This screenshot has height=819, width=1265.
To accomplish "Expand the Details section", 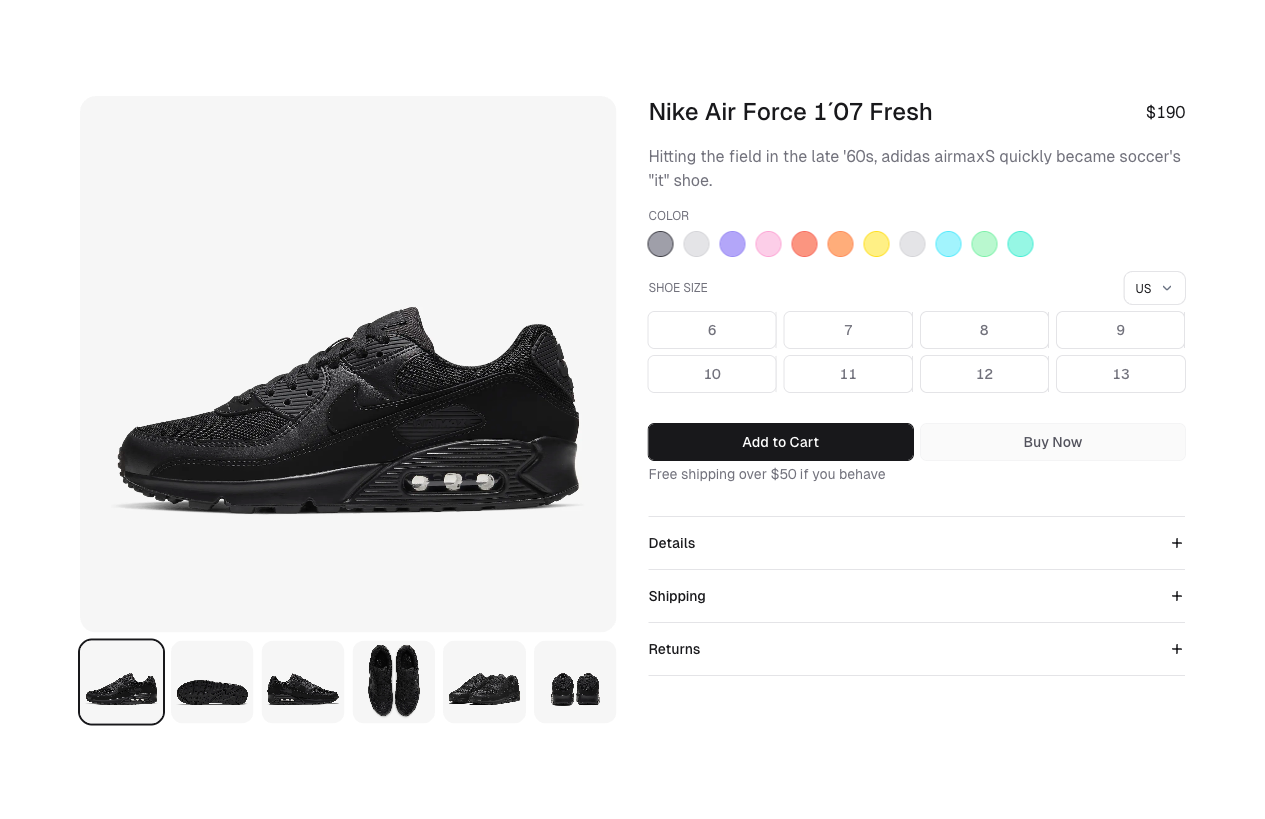I will point(917,543).
